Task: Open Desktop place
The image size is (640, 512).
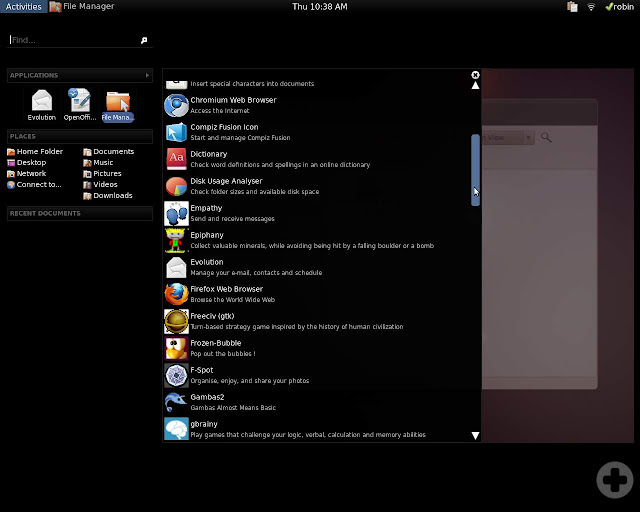Action: coord(27,163)
